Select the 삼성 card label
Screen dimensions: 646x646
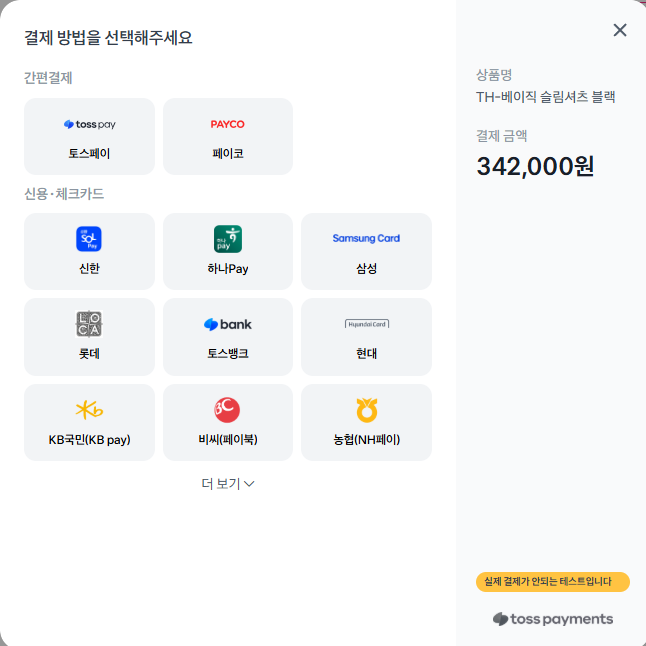click(367, 268)
